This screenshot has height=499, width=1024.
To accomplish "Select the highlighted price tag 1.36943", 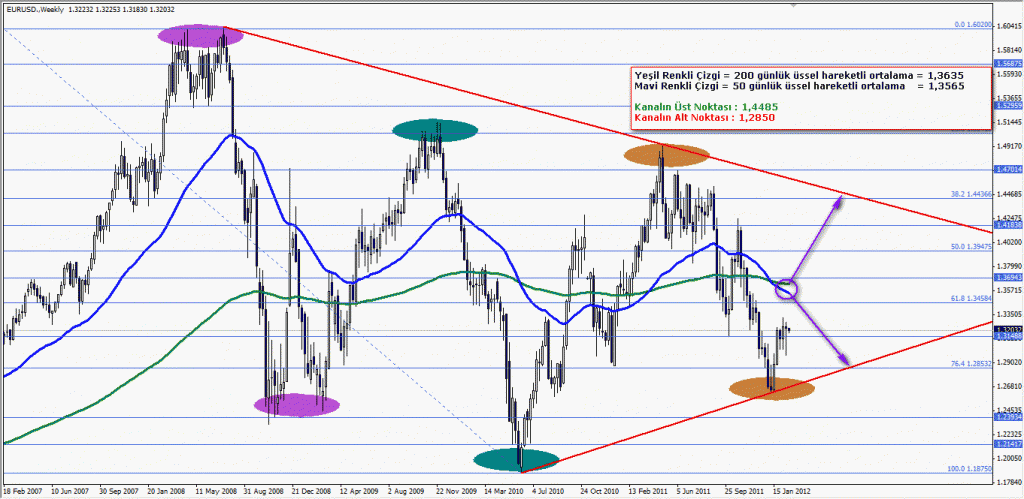I will 1008,278.
